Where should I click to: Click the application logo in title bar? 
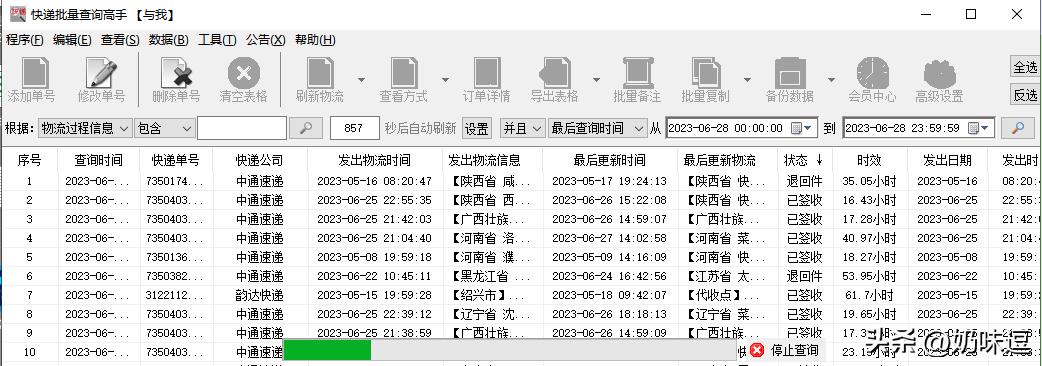click(17, 14)
